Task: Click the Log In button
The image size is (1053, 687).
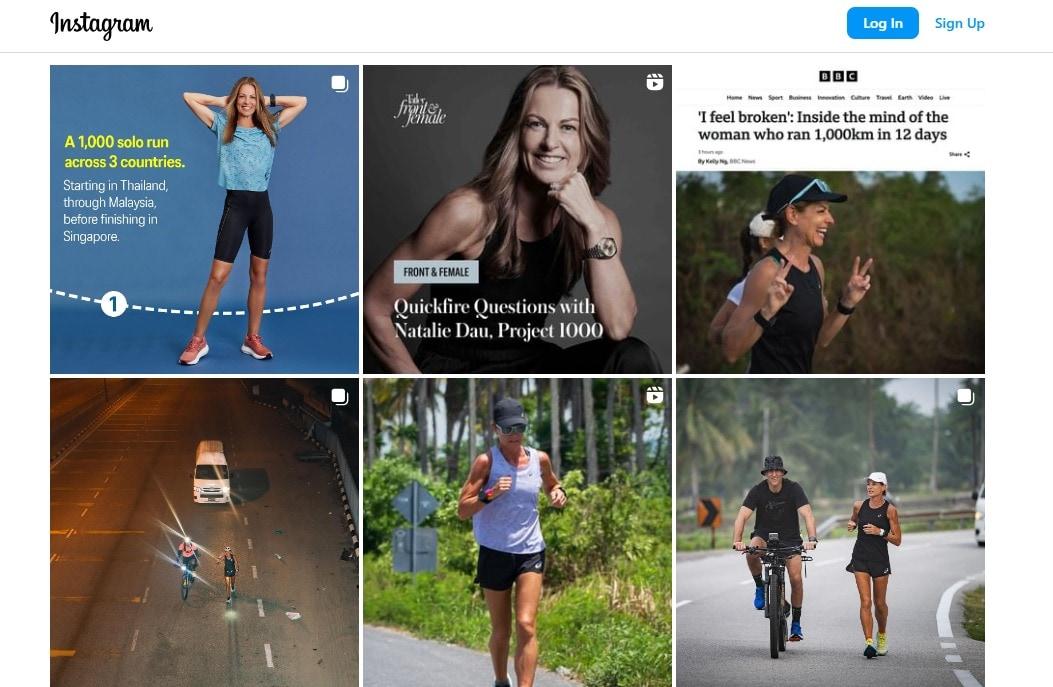Action: coord(882,24)
